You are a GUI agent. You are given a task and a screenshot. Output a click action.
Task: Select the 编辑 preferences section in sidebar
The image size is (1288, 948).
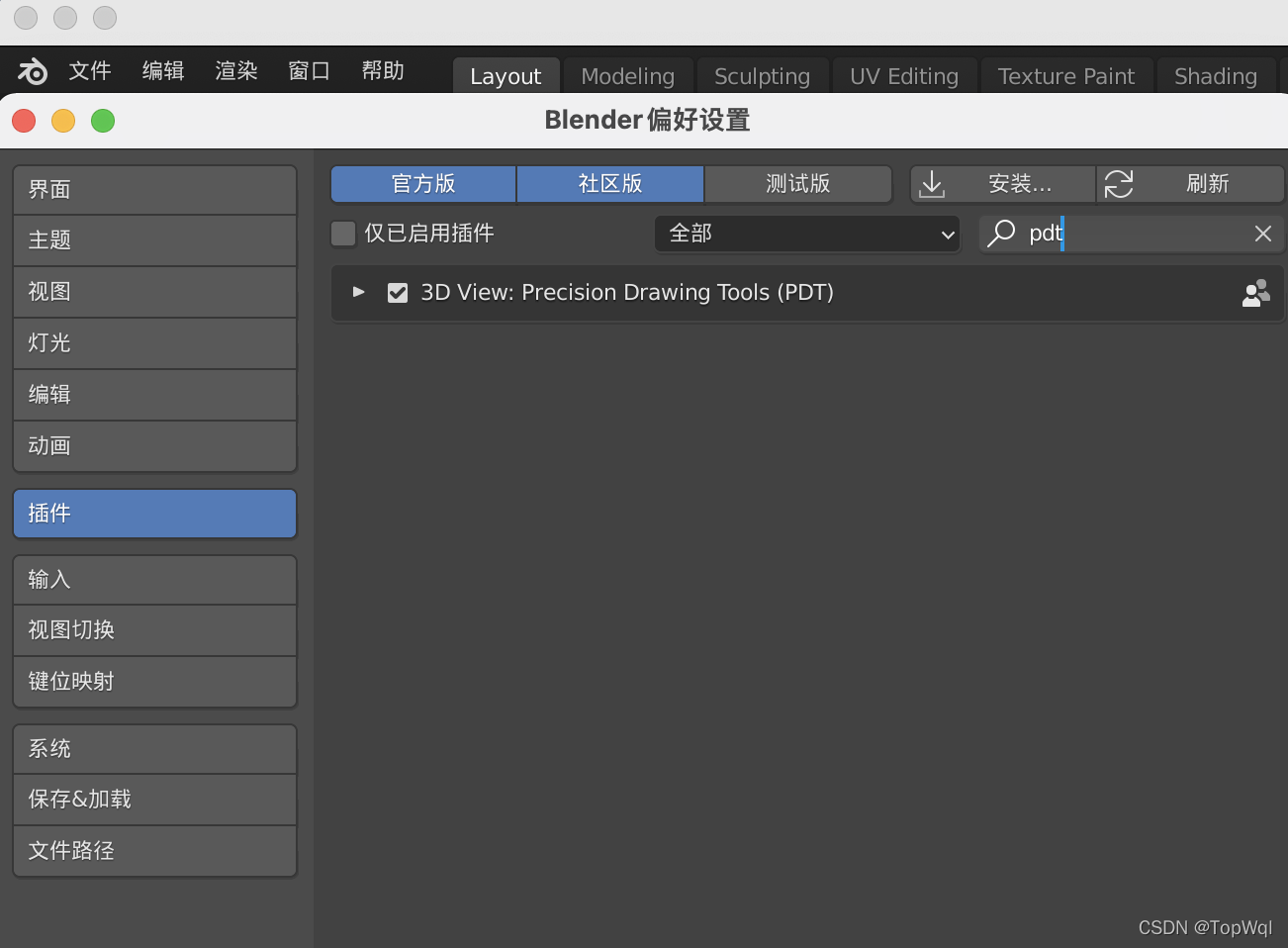(154, 395)
